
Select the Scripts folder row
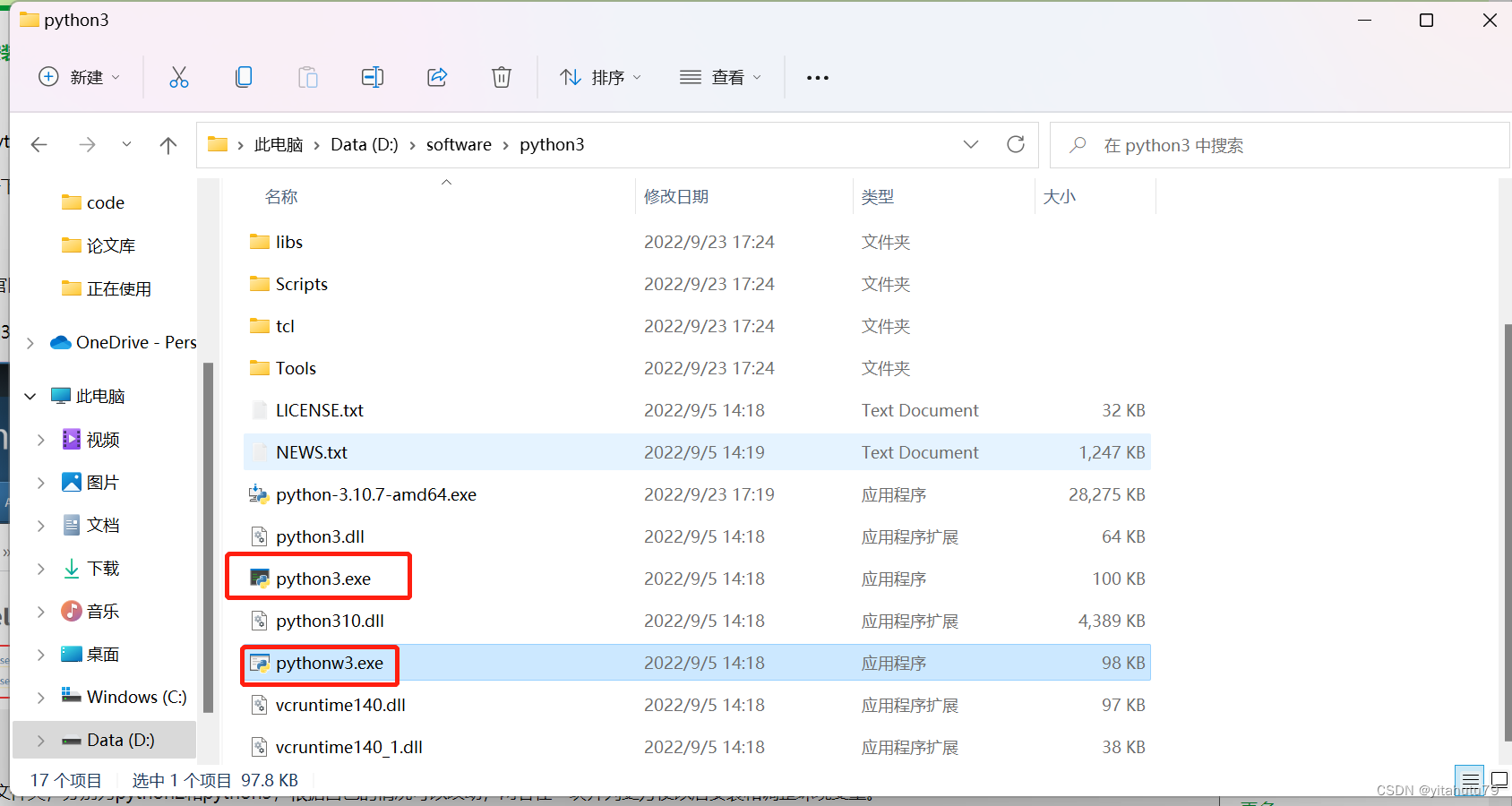[x=697, y=284]
